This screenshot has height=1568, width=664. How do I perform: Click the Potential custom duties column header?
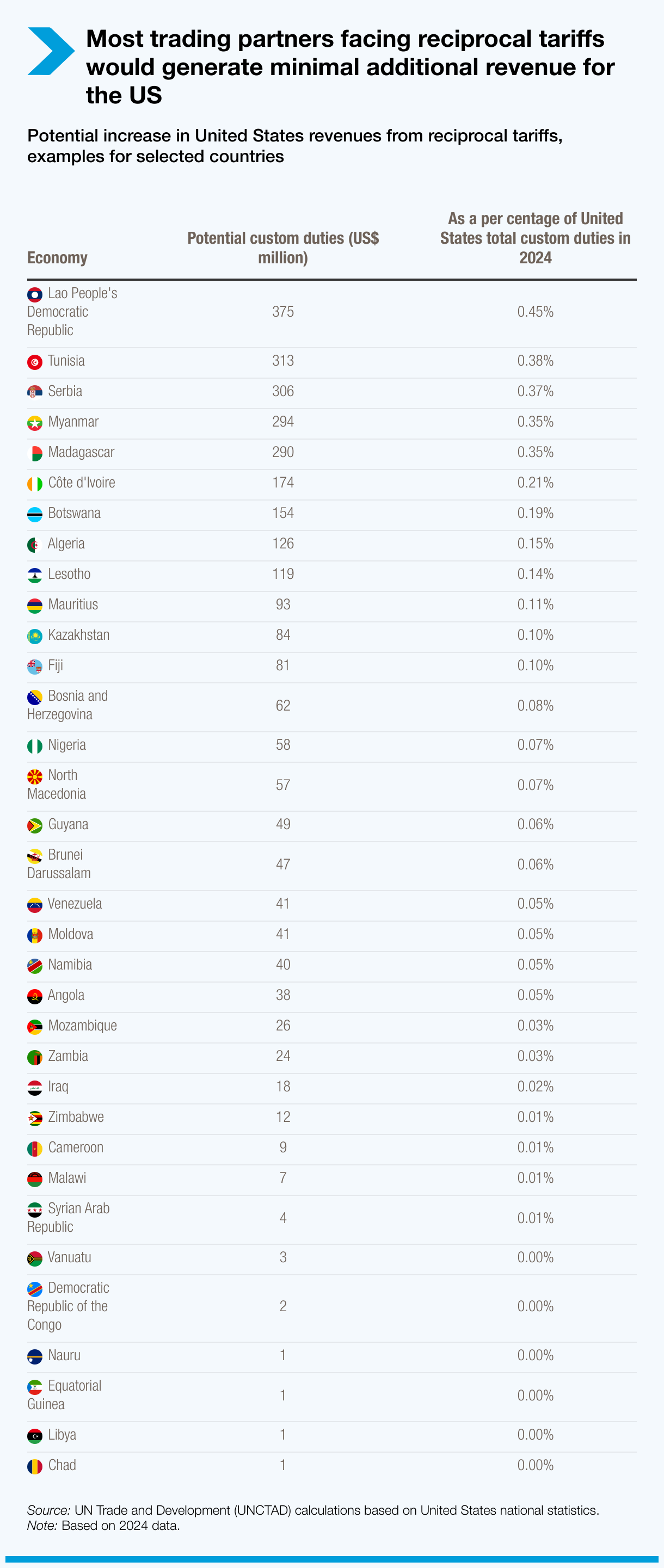coord(282,248)
